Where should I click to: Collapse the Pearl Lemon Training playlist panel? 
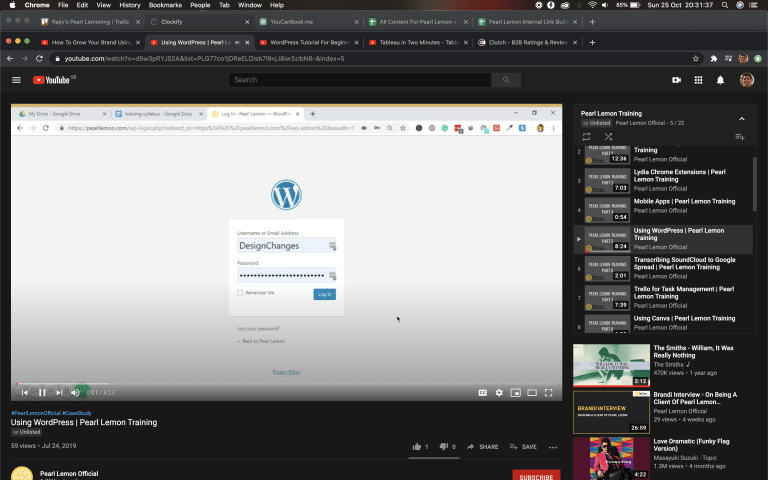[x=742, y=119]
